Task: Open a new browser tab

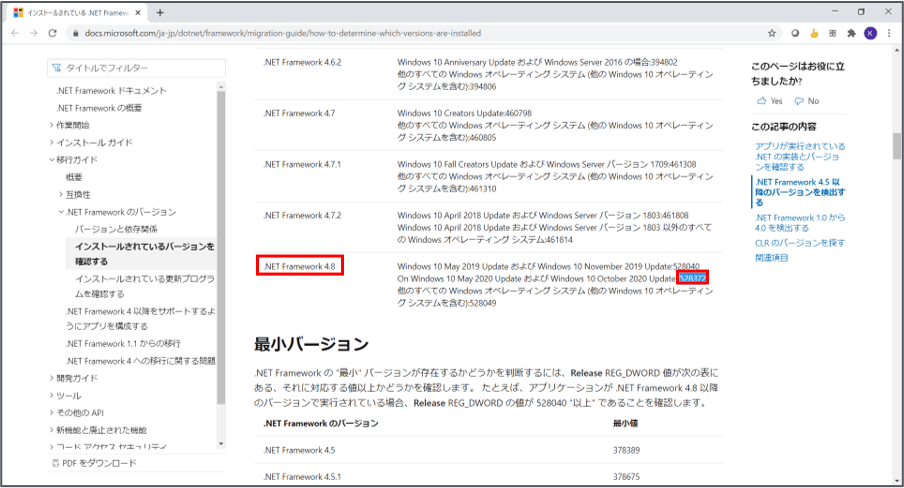Action: pyautogui.click(x=160, y=12)
